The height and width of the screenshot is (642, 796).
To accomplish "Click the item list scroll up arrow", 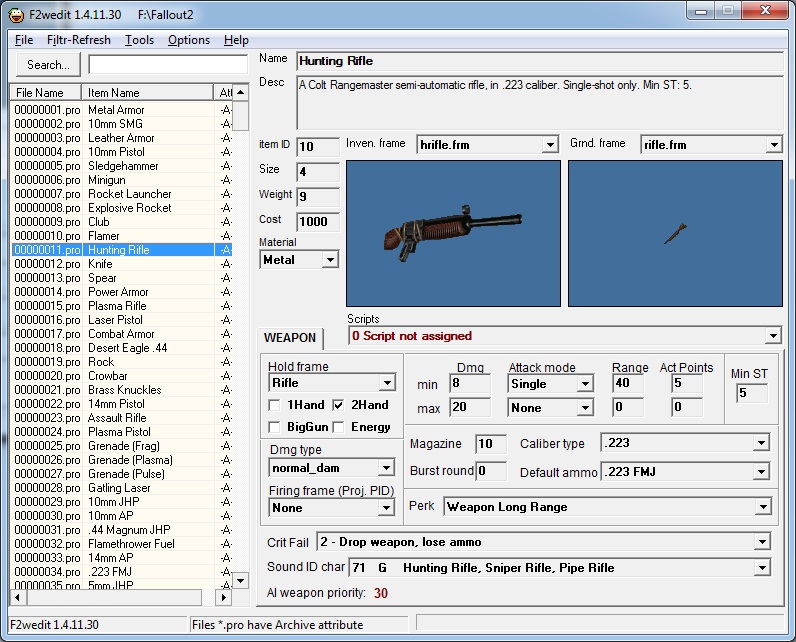I will click(241, 92).
